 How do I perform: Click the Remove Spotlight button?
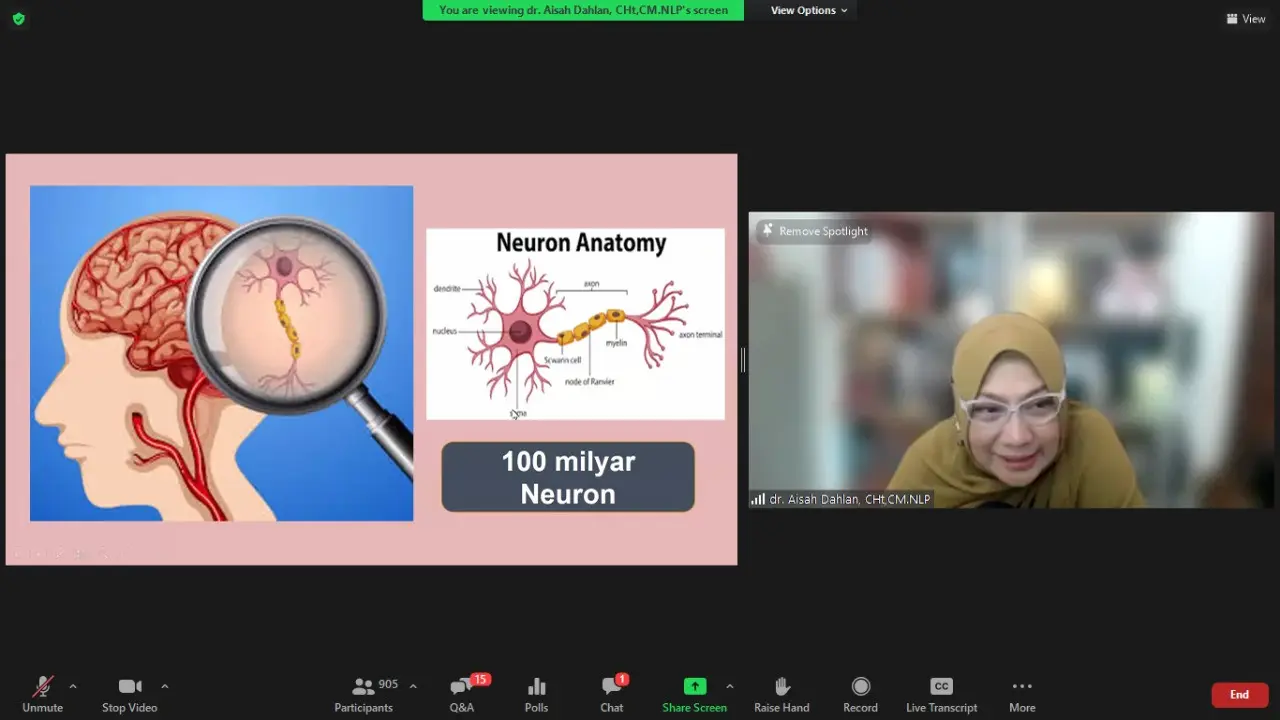coord(814,231)
